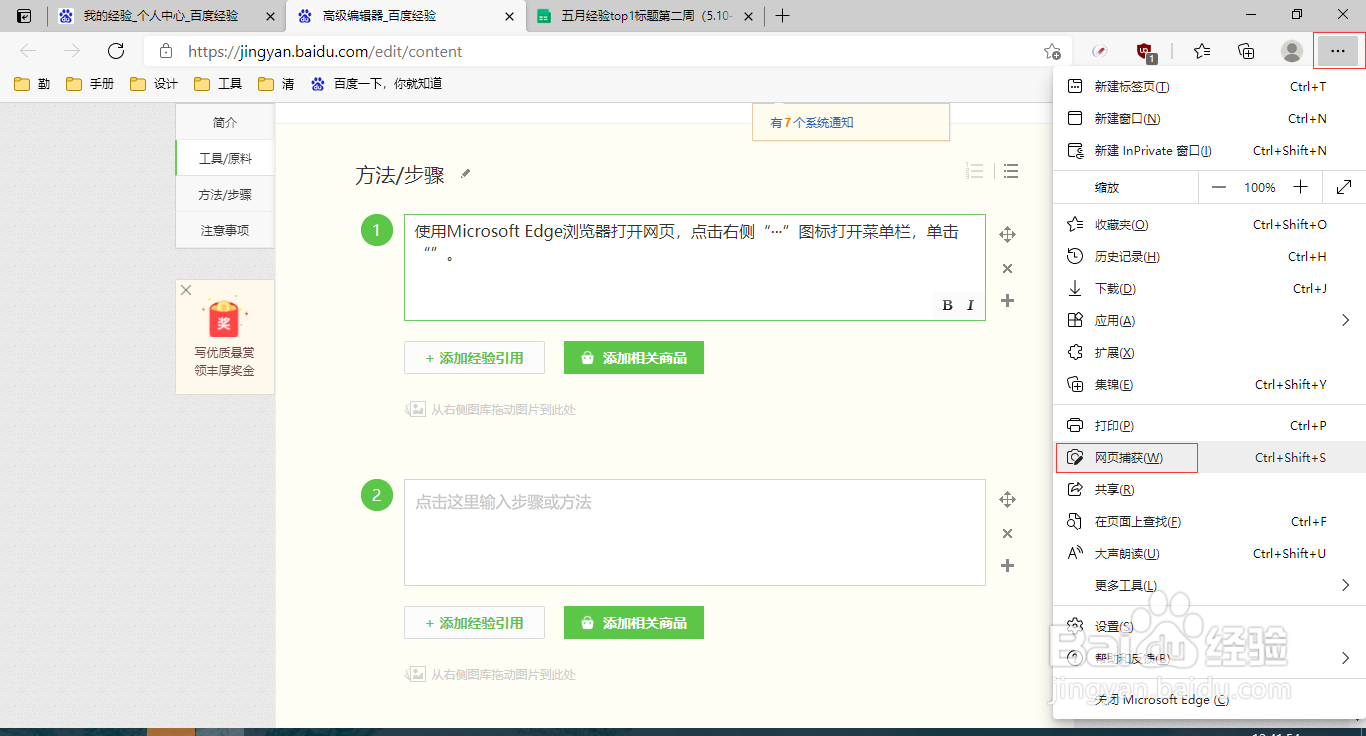Image resolution: width=1366 pixels, height=736 pixels.
Task: Click the green 添加相关商品 button
Action: coord(633,357)
